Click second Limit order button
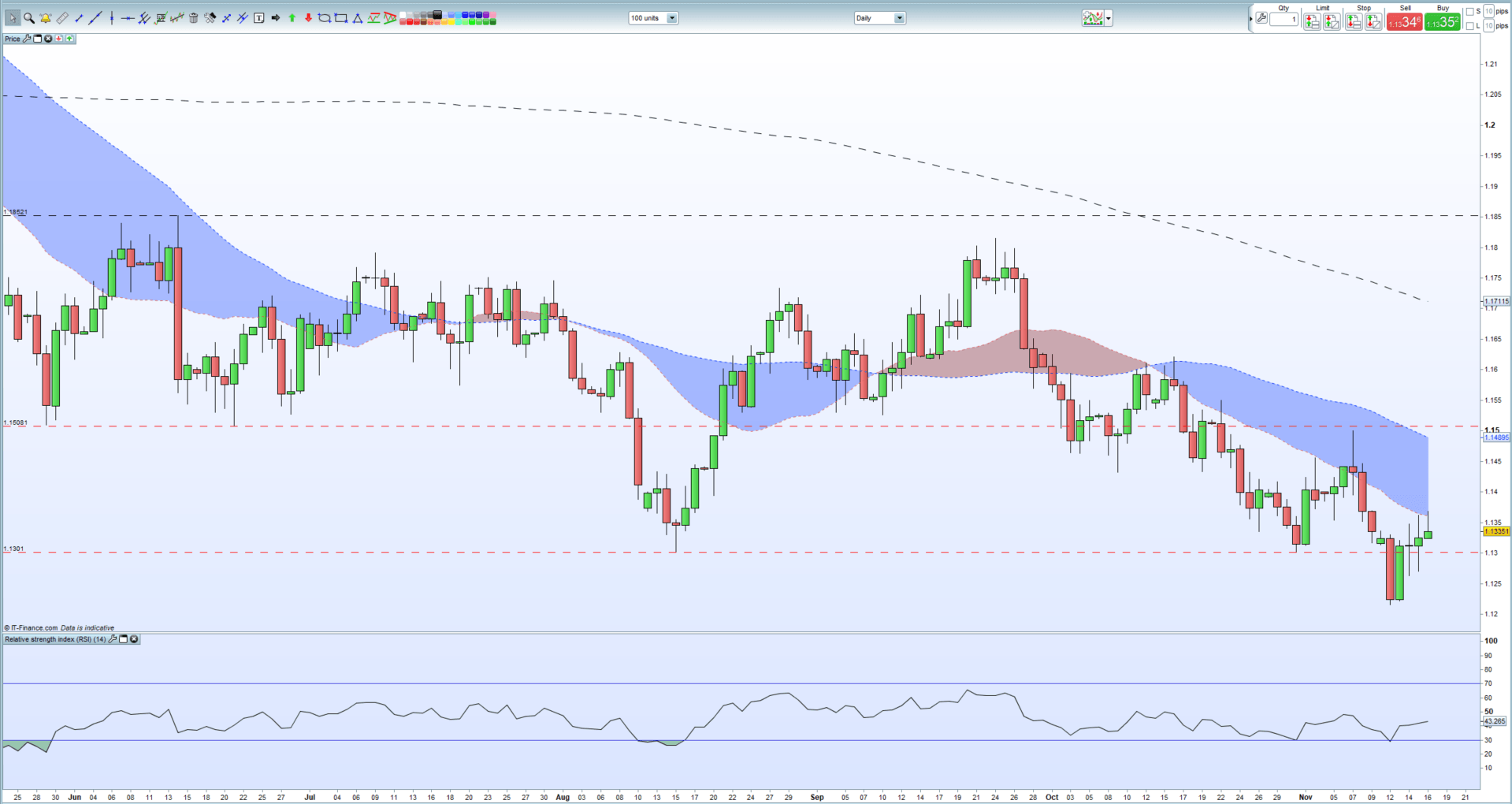Screen dimensions: 1512x804 1332,21
